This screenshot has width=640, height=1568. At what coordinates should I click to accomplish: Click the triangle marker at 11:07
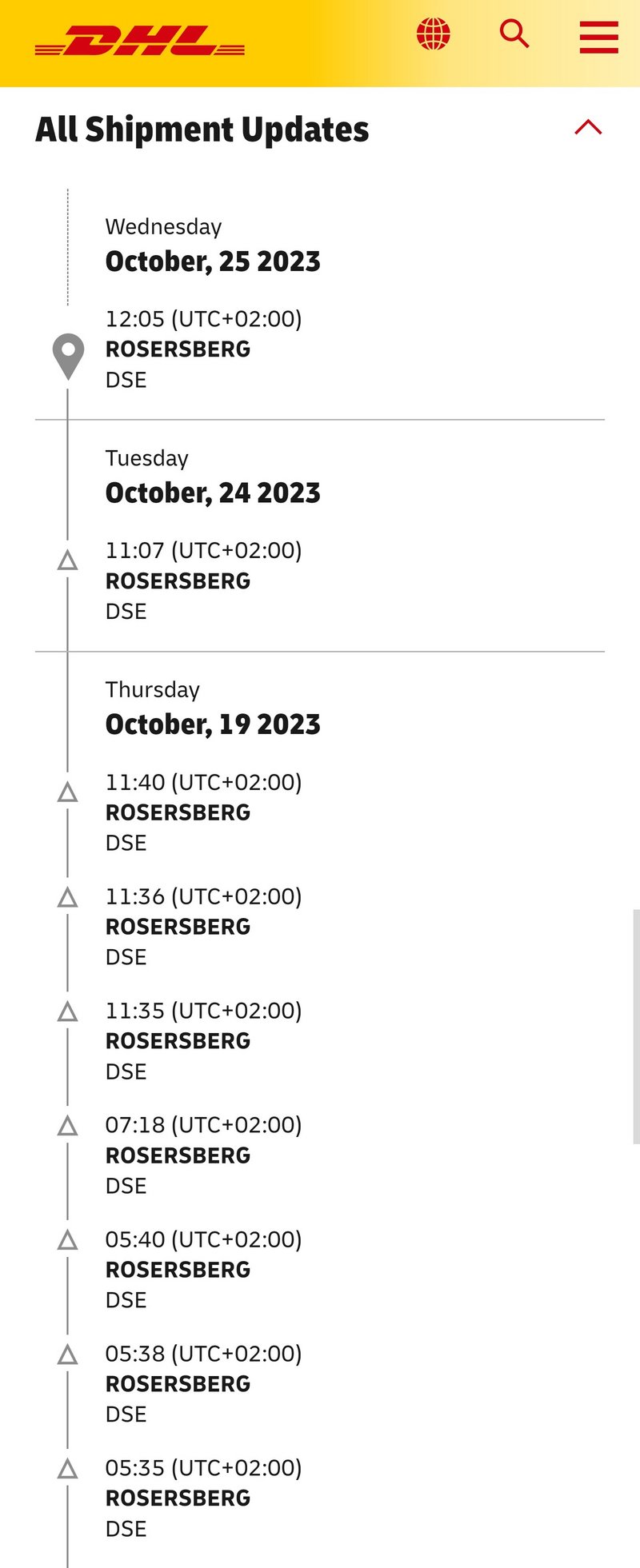point(68,561)
